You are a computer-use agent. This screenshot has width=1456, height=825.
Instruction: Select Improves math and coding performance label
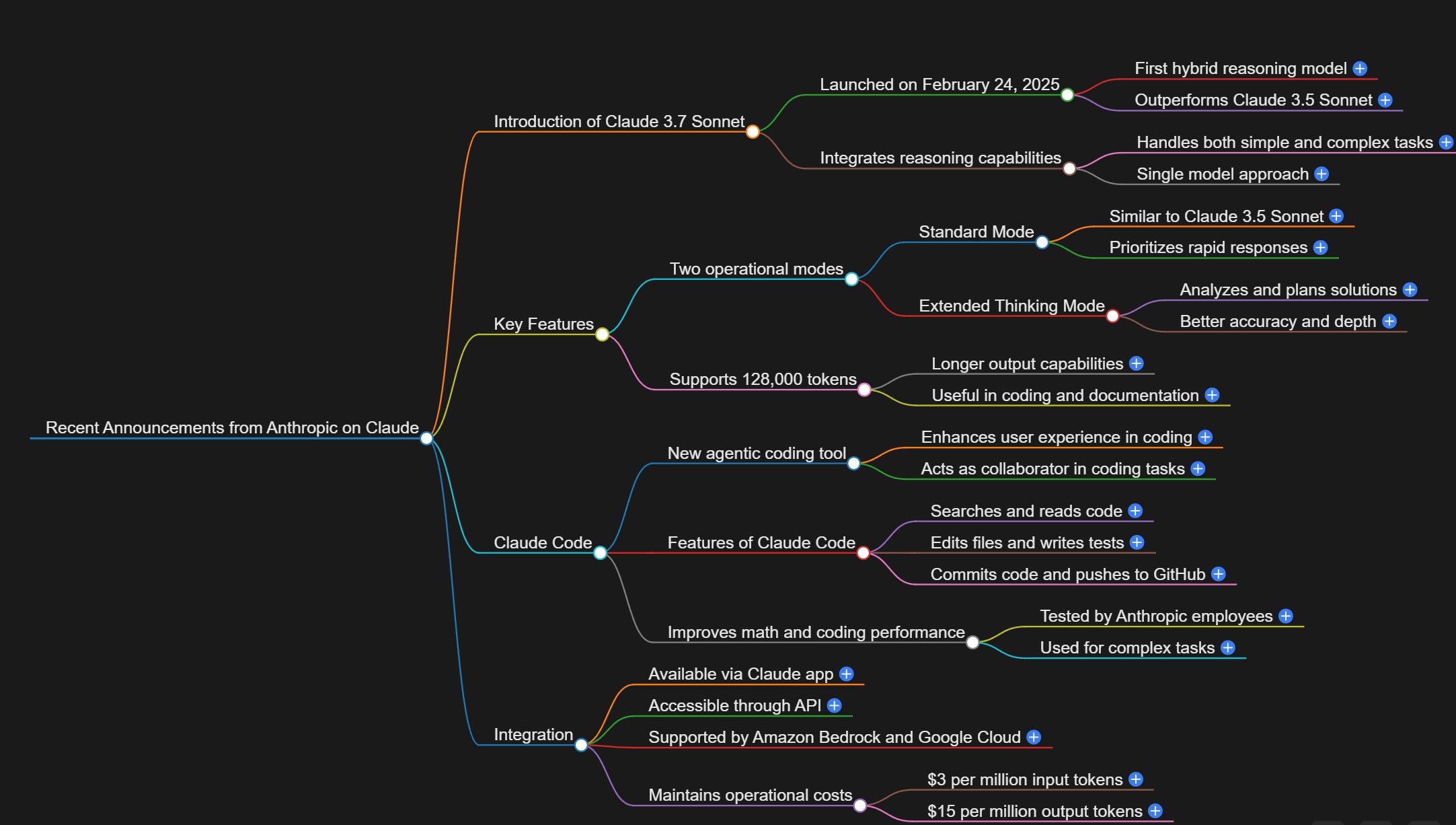click(x=816, y=633)
